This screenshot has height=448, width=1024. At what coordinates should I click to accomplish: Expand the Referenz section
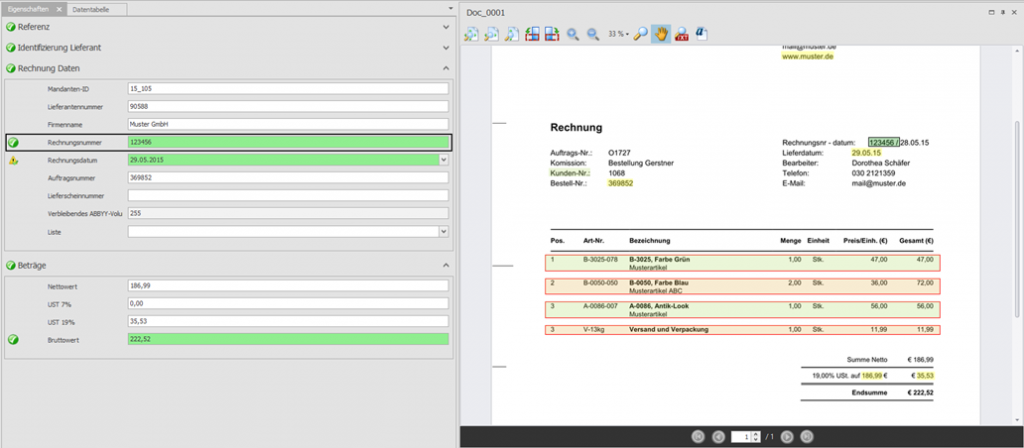446,27
